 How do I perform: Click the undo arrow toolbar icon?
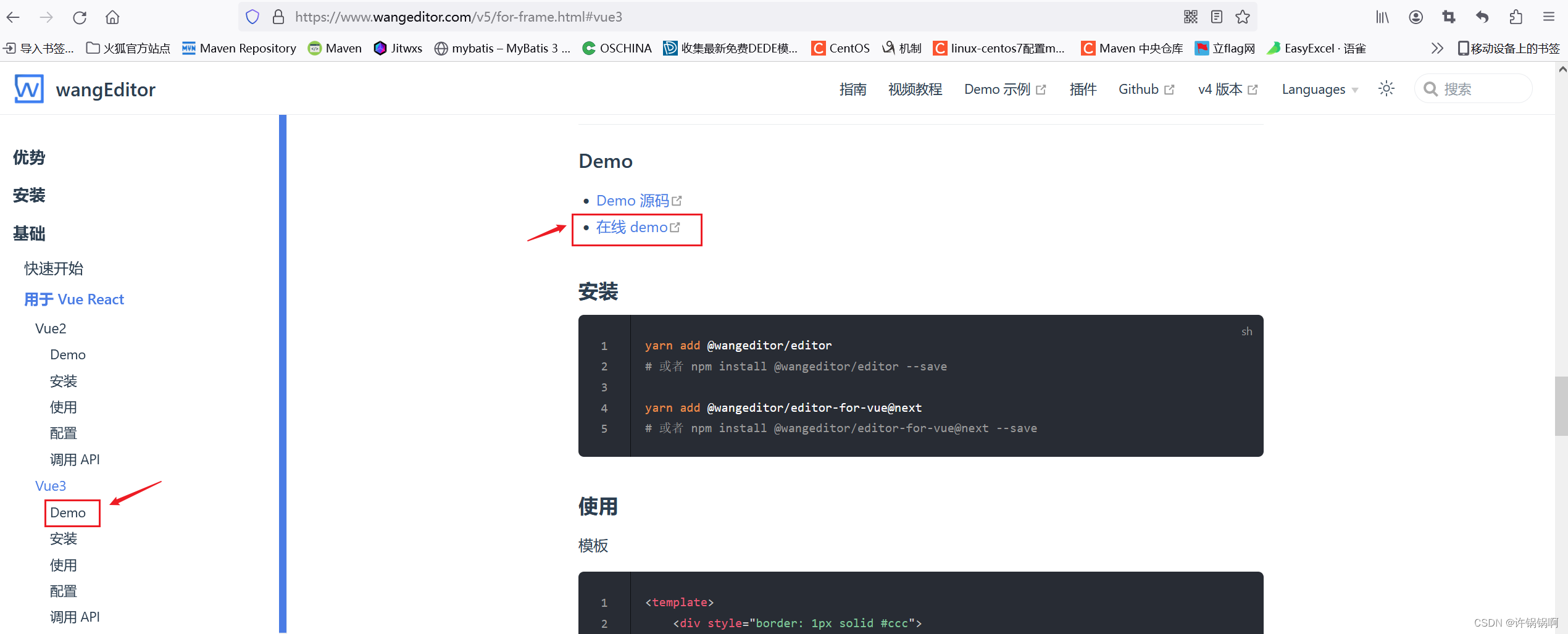[x=1482, y=17]
